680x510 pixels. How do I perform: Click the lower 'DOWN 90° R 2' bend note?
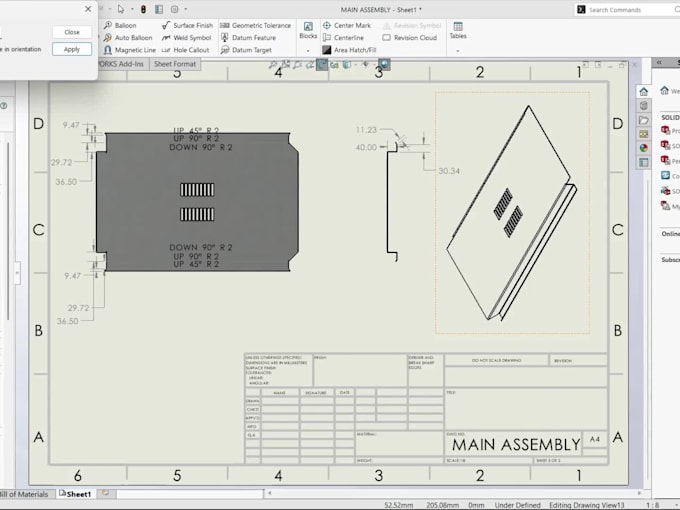201,248
